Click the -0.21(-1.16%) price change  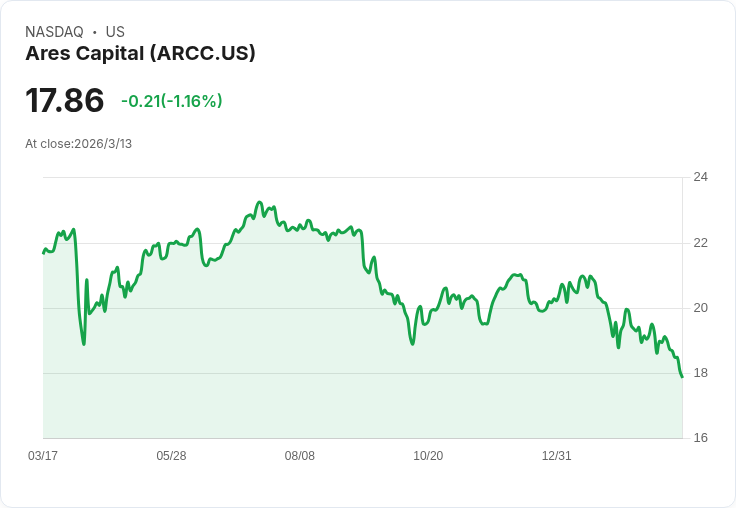[171, 101]
